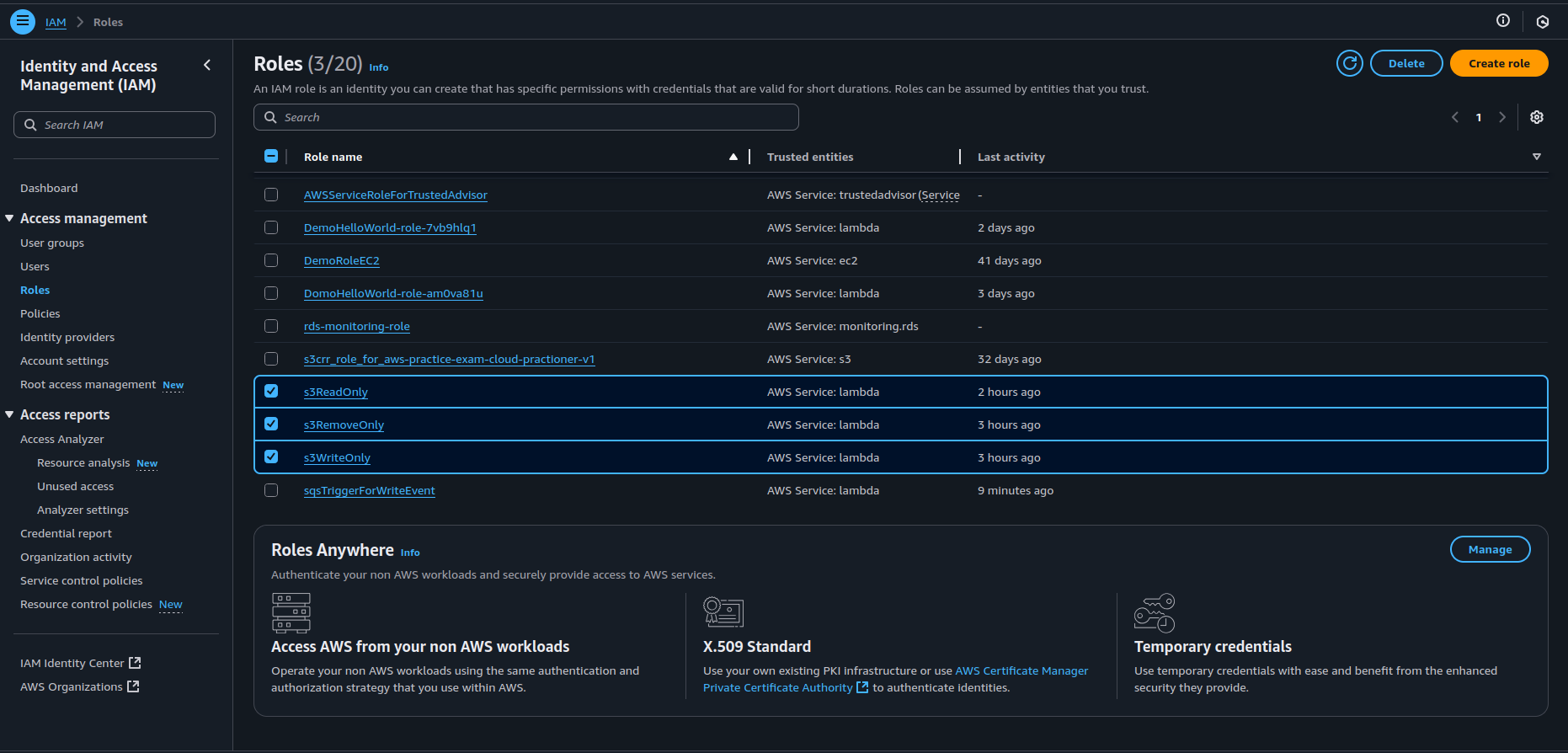This screenshot has height=753, width=1568.
Task: Open Policies in the sidebar
Action: click(x=40, y=313)
